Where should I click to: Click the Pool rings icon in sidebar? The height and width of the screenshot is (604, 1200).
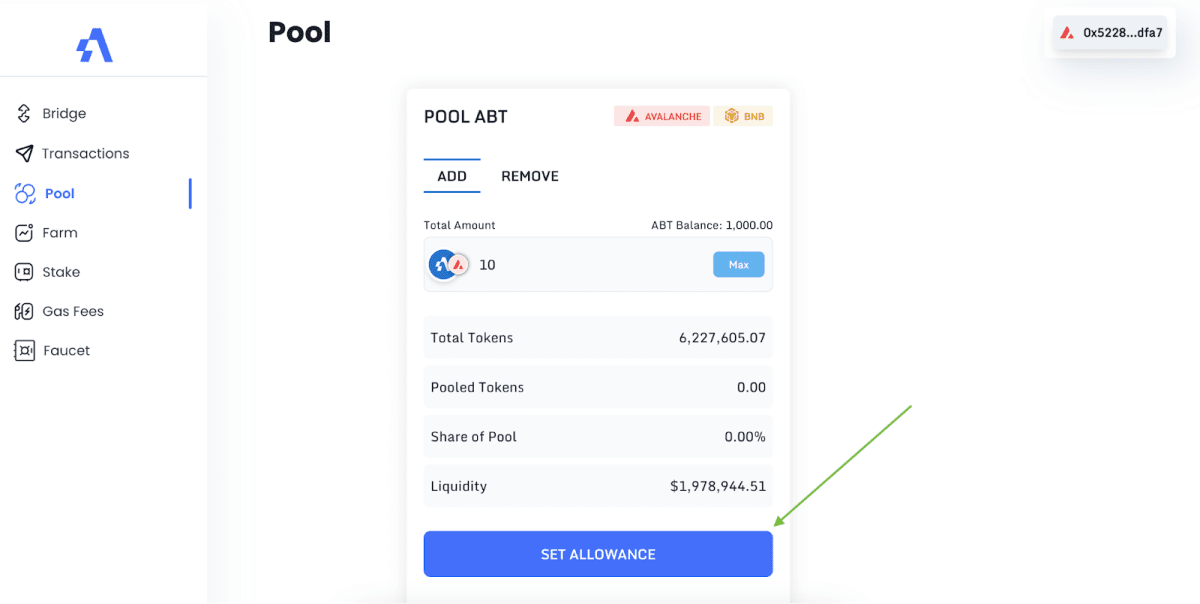[22, 193]
